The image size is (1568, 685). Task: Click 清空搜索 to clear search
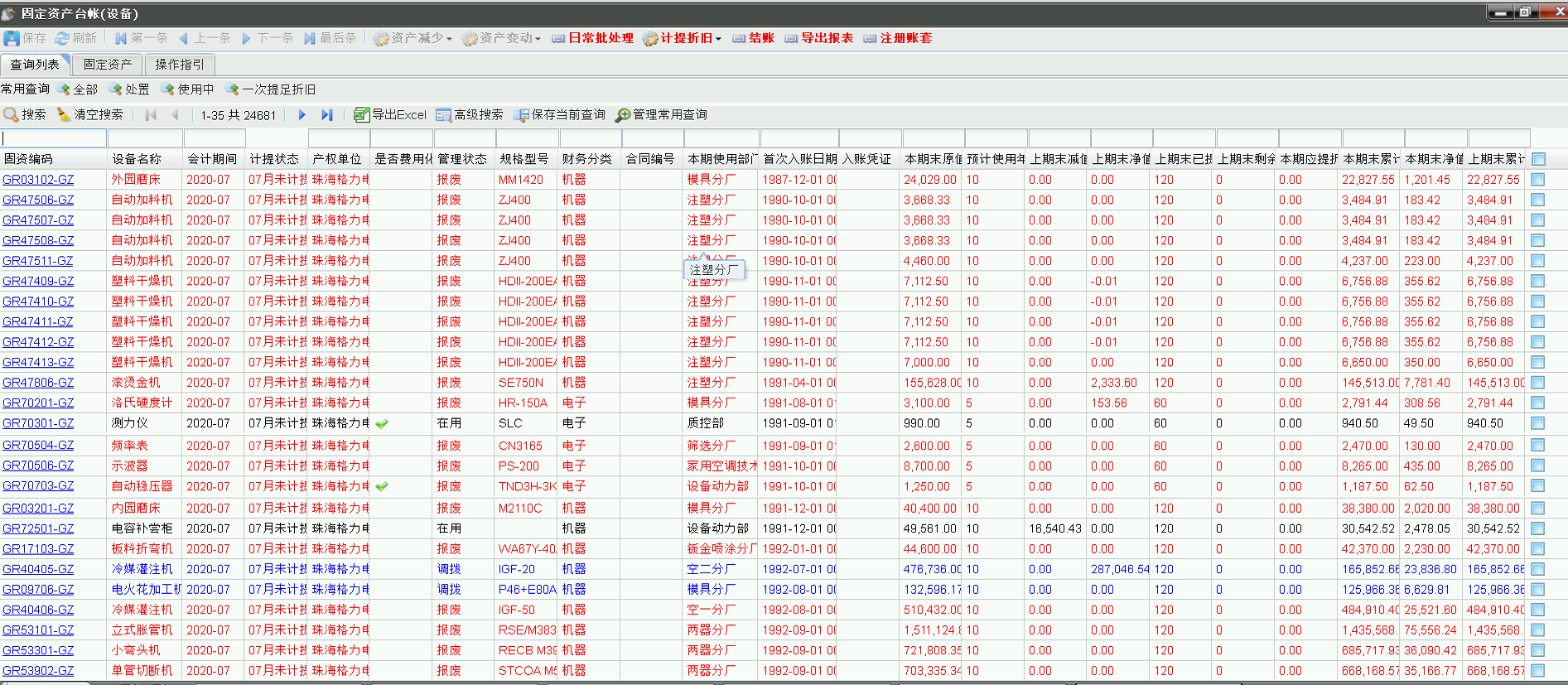coord(89,114)
